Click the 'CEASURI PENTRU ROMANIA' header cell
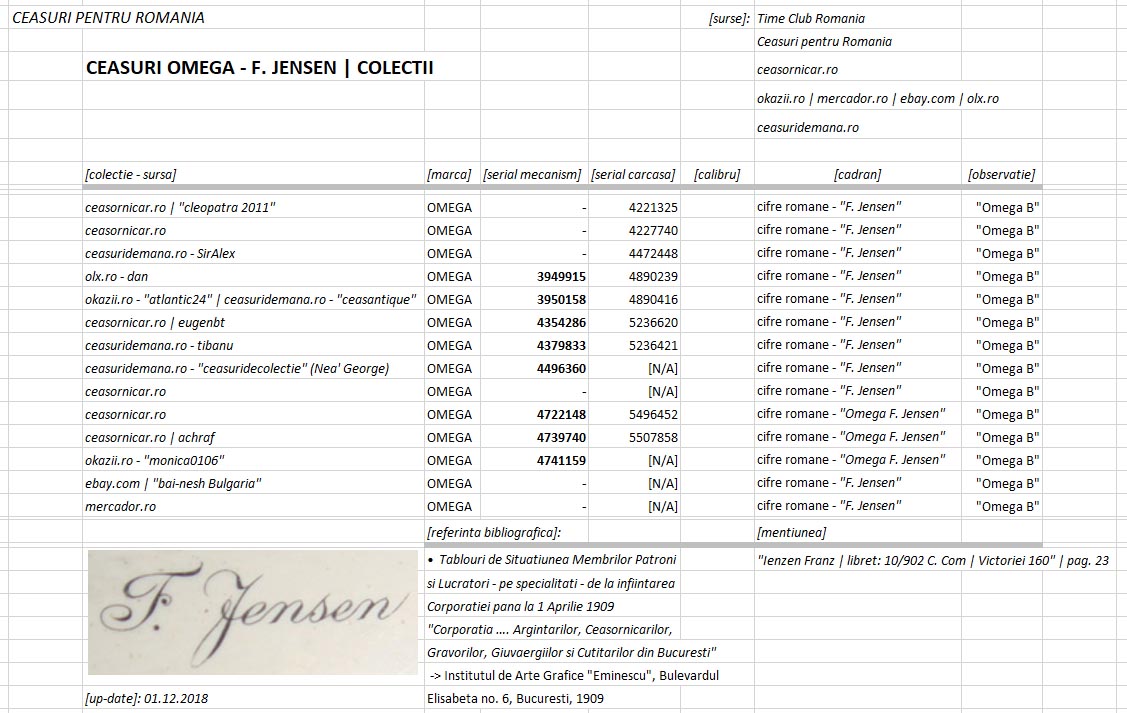Screen dimensions: 1127x713 pyautogui.click(x=109, y=18)
